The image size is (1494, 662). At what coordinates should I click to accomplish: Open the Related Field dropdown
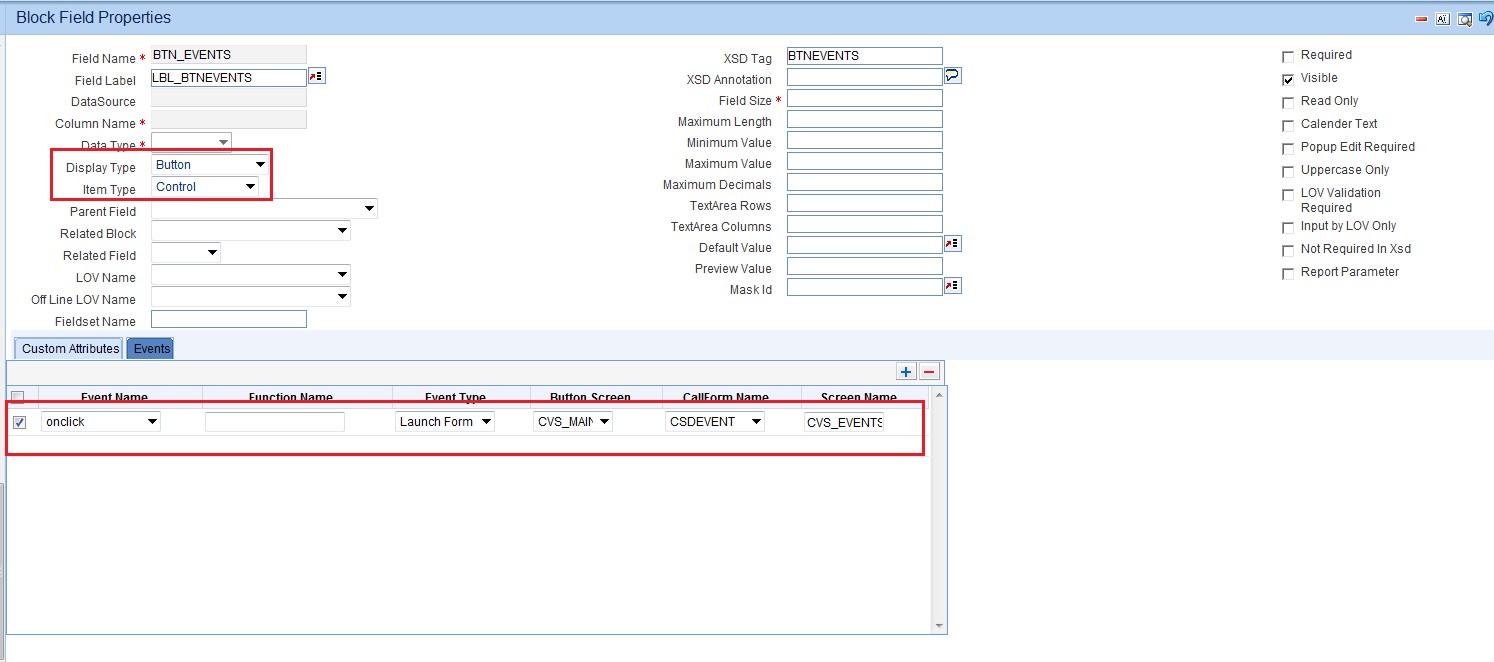click(x=185, y=254)
